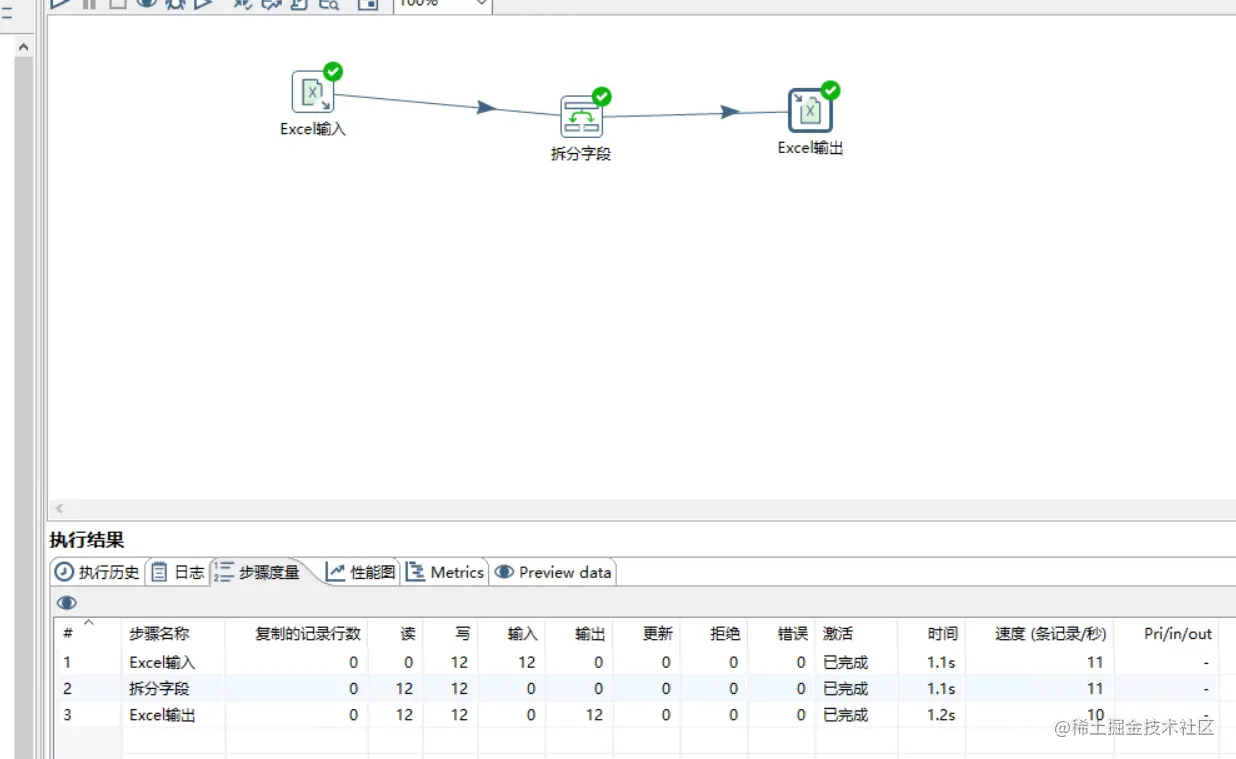Click the row number 3 cell
Viewport: 1236px width, 759px height.
pyautogui.click(x=67, y=715)
